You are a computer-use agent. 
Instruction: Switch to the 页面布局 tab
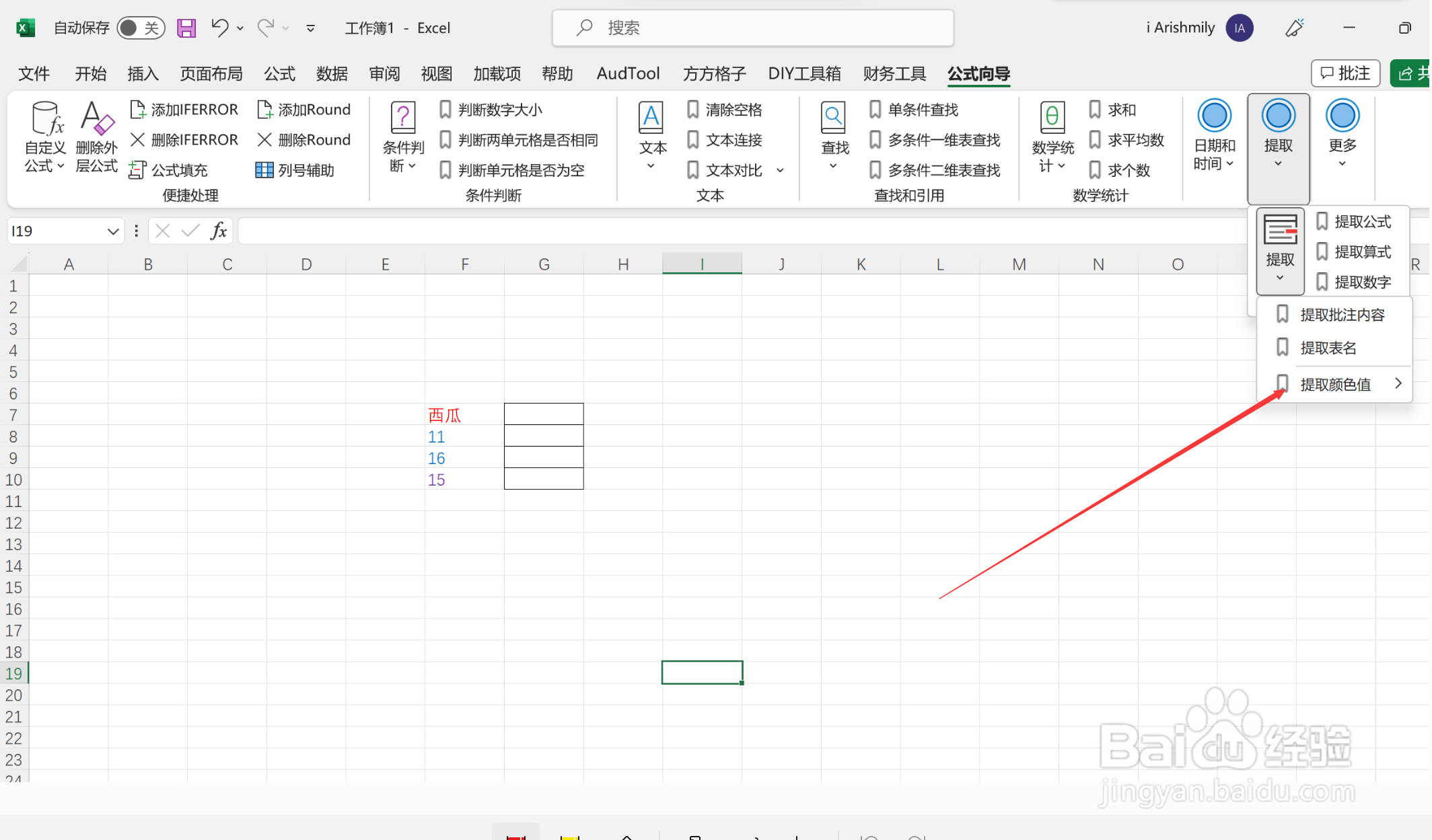[211, 73]
